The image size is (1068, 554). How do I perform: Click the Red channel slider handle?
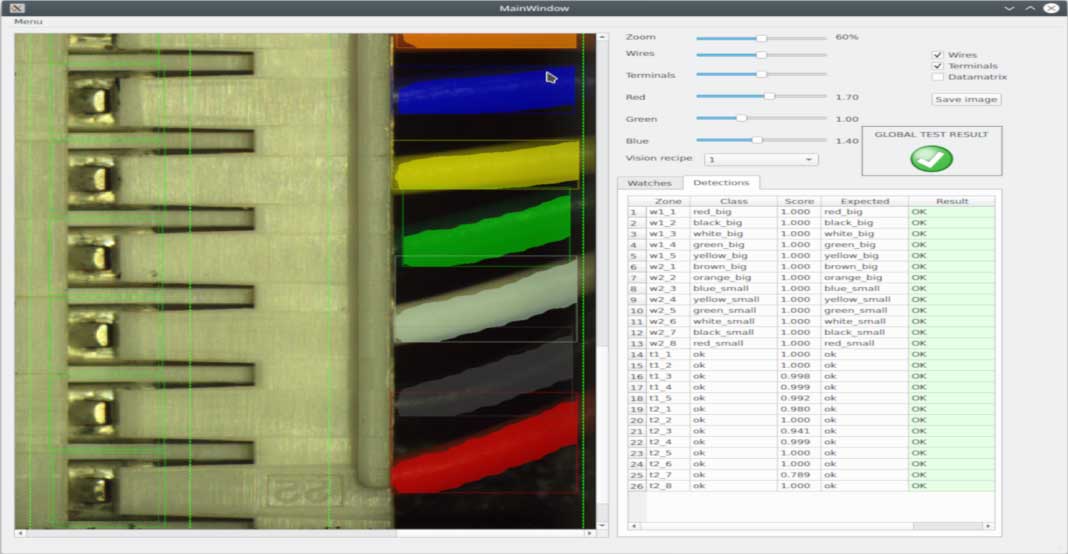[769, 97]
